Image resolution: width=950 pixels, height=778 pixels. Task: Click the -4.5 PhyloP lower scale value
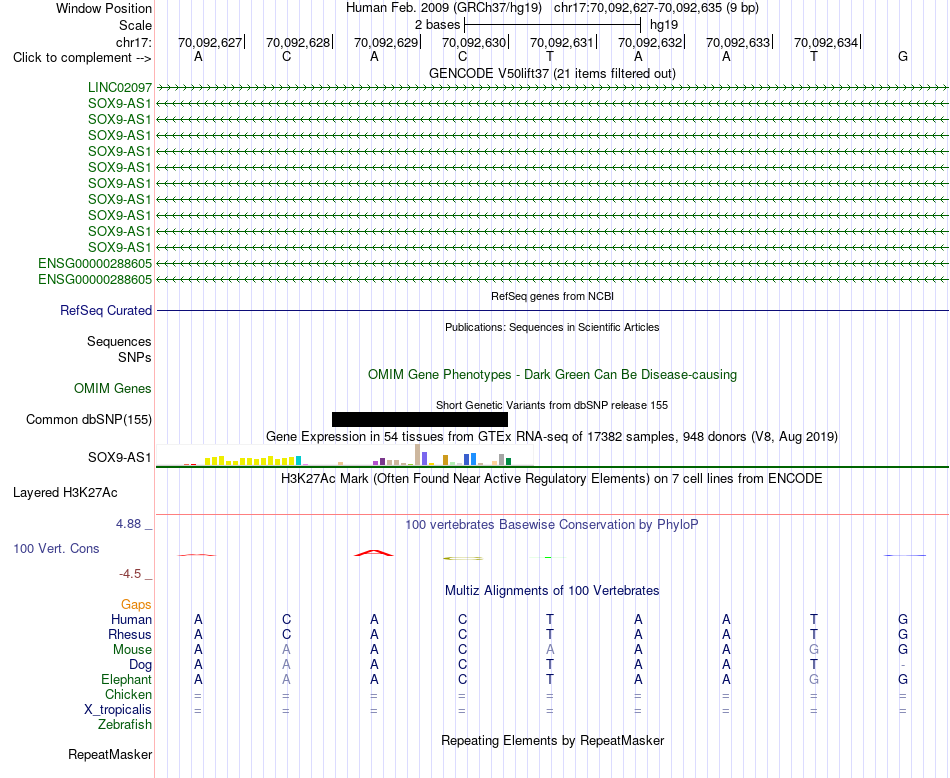point(130,574)
